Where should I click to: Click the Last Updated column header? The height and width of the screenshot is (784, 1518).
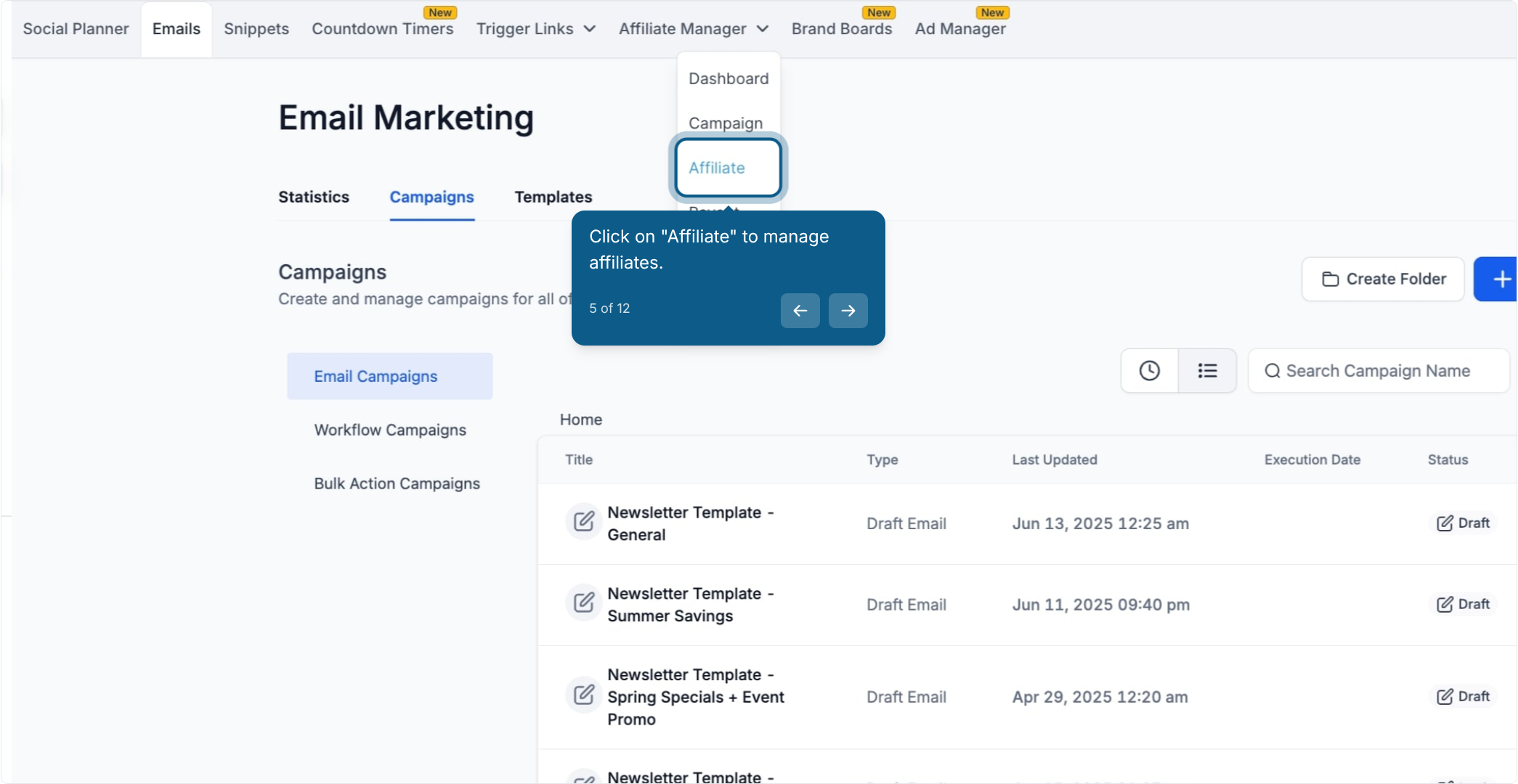point(1055,460)
